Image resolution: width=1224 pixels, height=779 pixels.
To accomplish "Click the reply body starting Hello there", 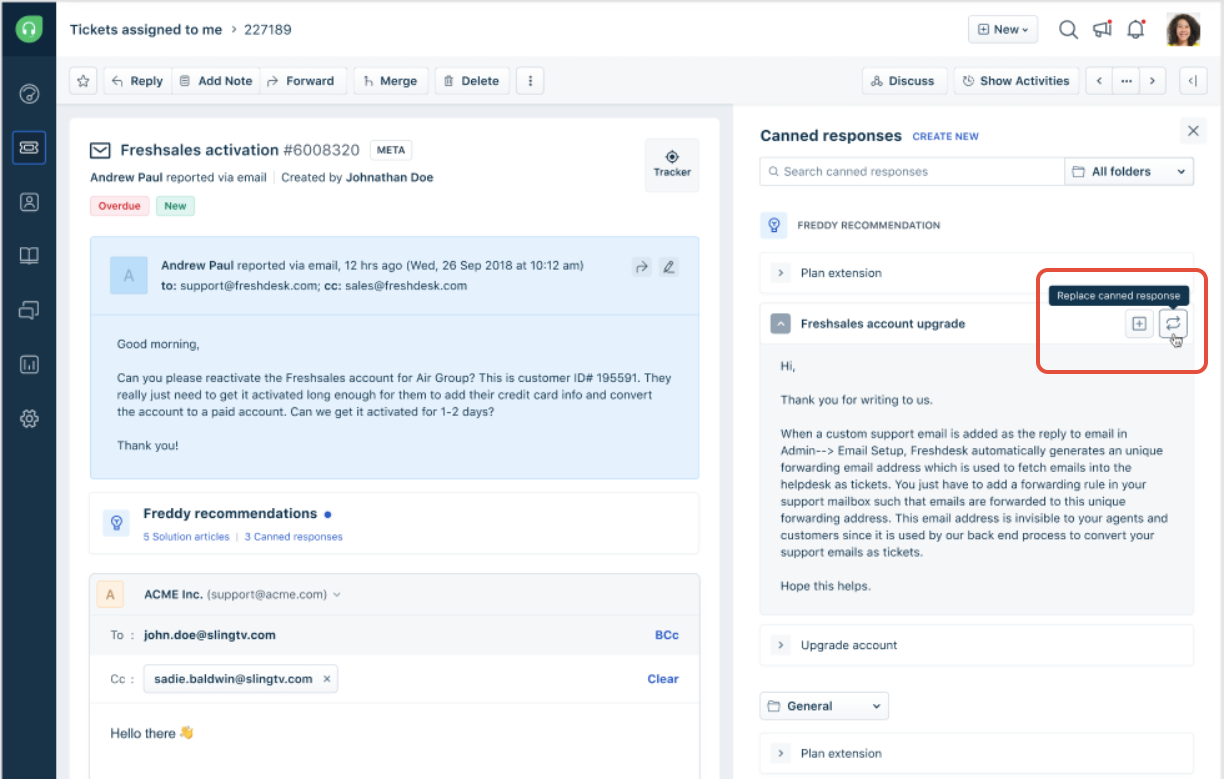I will 152,733.
